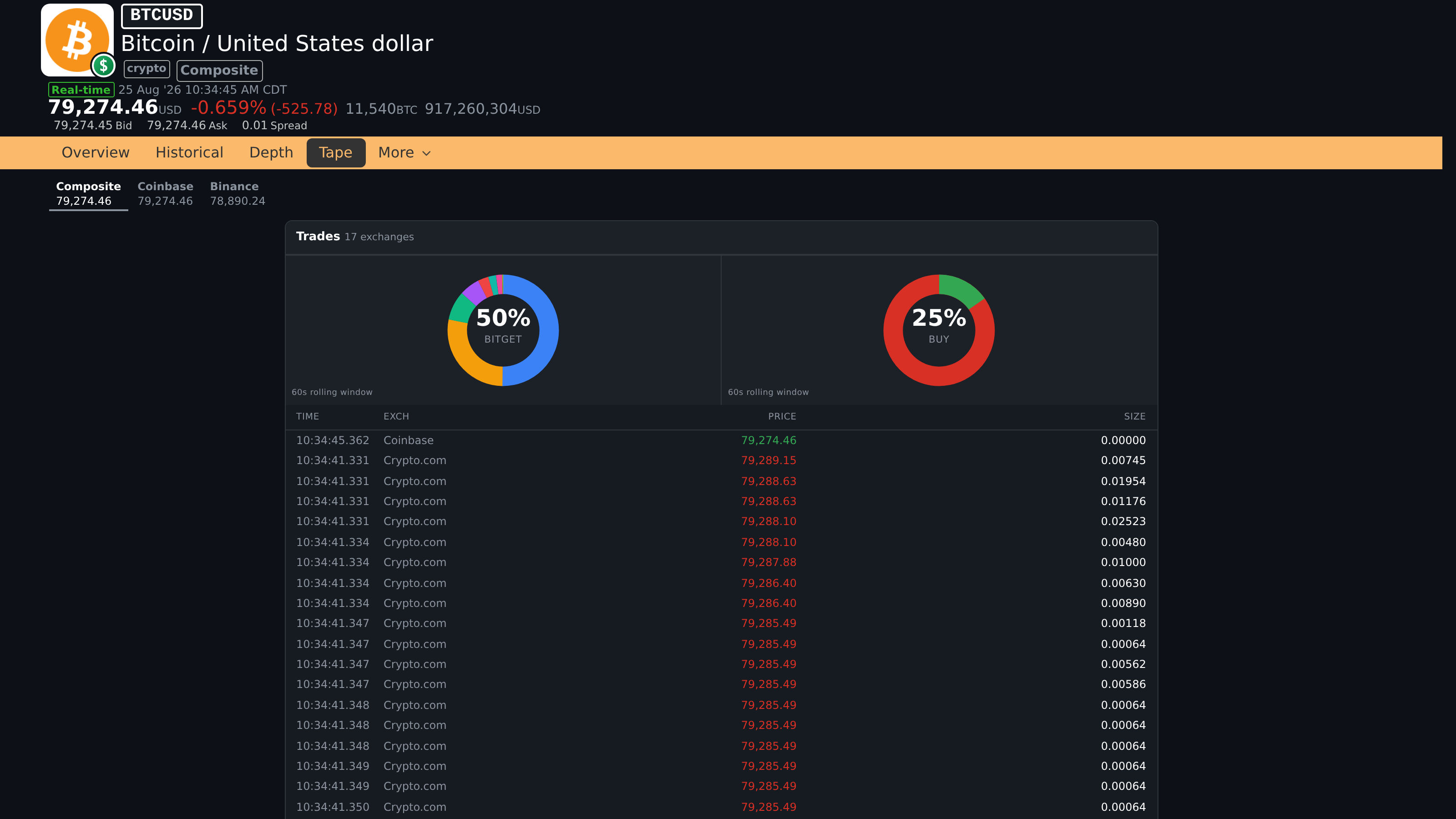
Task: Switch to the Coinbase exchange sub-tab
Action: [165, 193]
